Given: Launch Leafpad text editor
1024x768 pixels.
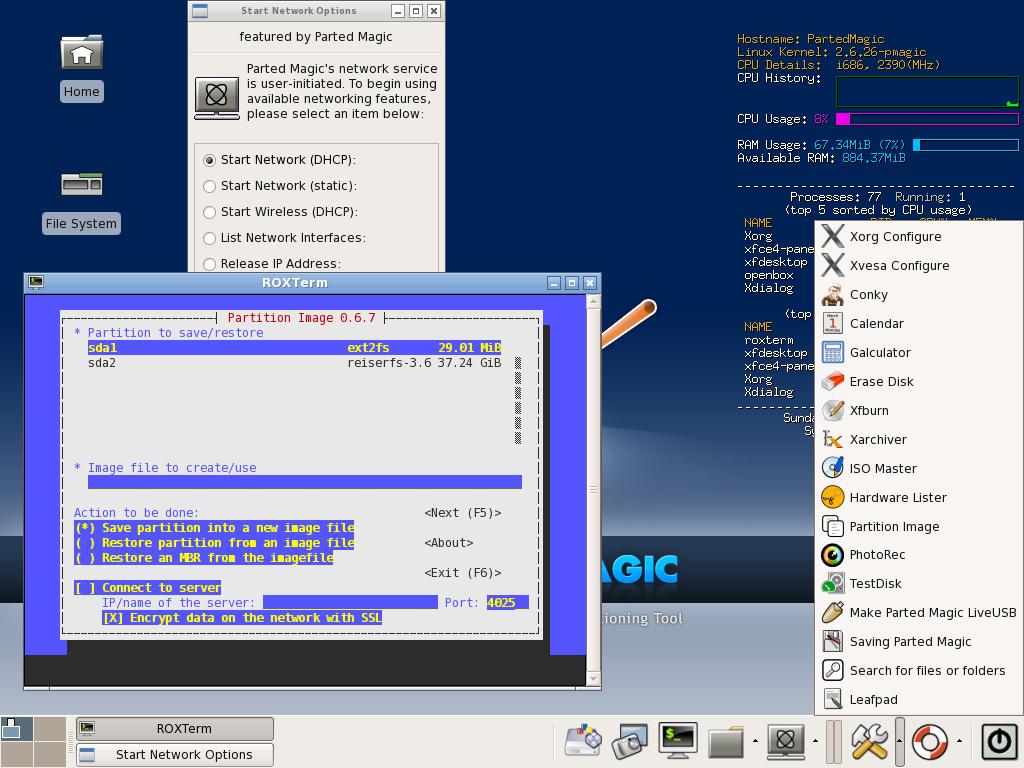Looking at the screenshot, I should [x=918, y=699].
